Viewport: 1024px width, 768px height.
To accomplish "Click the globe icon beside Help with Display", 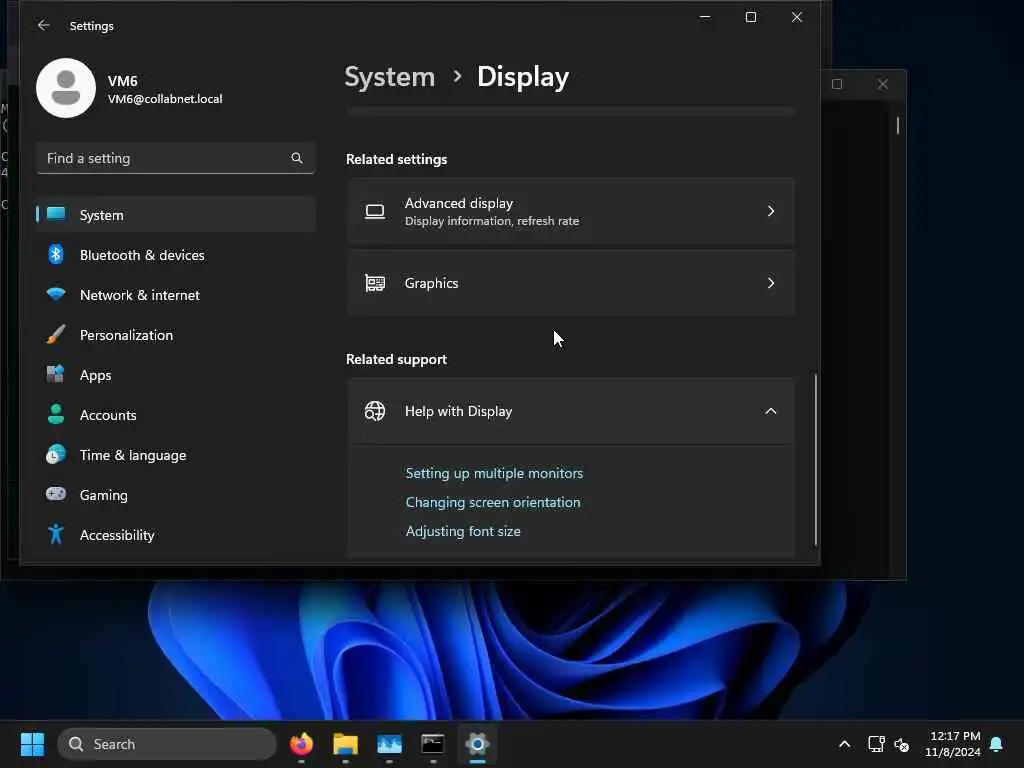I will (375, 411).
